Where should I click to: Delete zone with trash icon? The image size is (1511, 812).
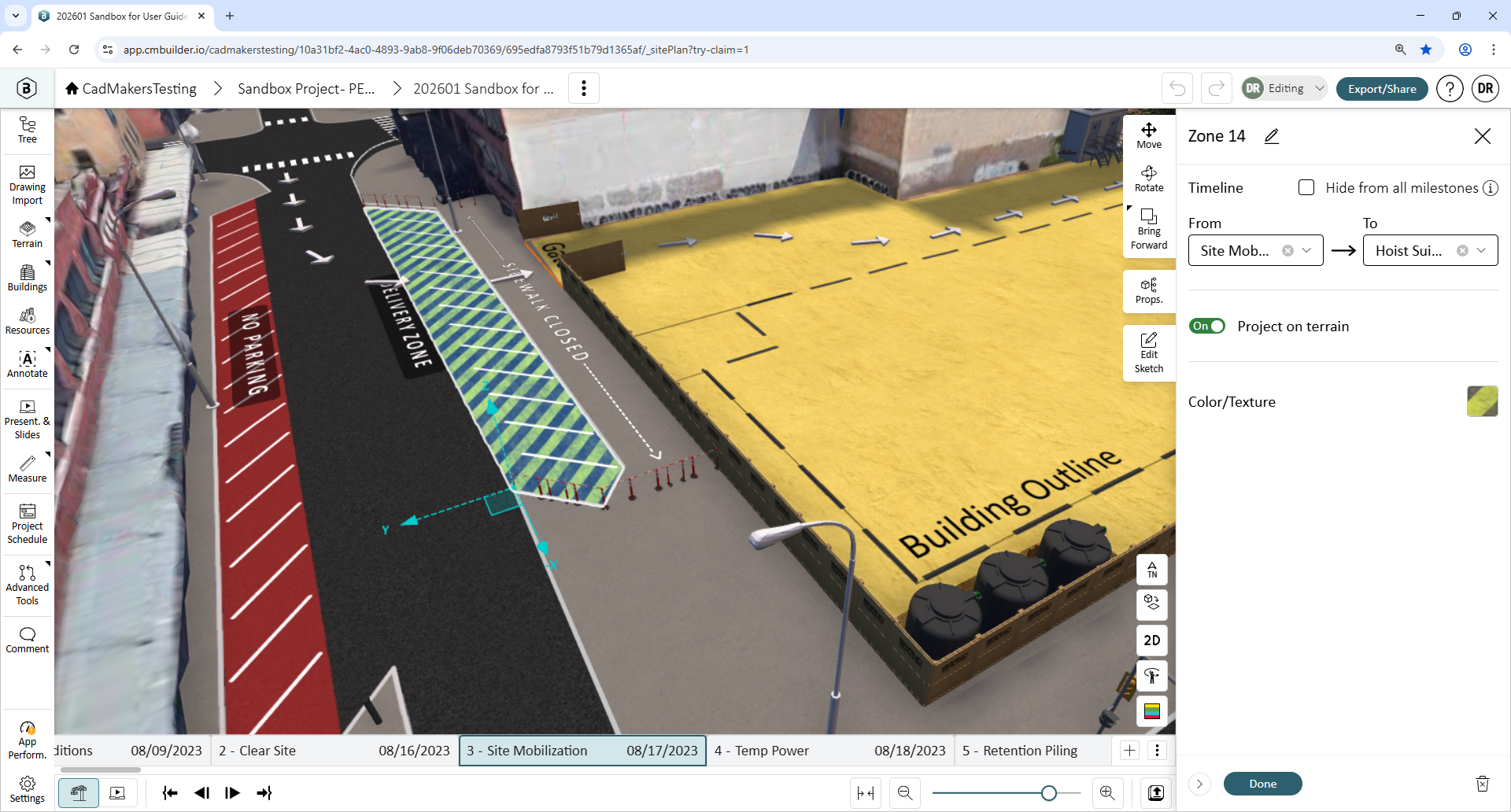pos(1483,784)
